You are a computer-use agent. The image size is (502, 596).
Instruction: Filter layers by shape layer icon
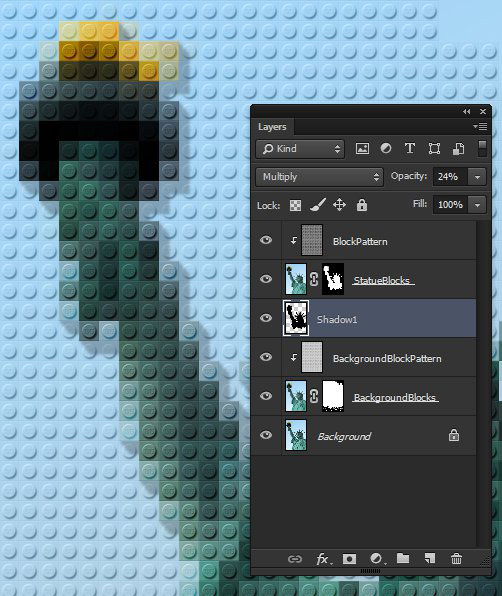point(434,149)
